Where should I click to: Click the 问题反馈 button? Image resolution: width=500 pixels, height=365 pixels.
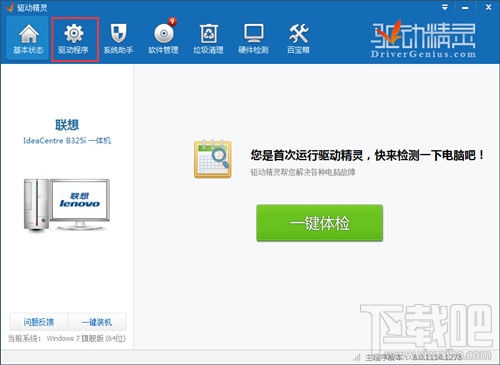[39, 322]
